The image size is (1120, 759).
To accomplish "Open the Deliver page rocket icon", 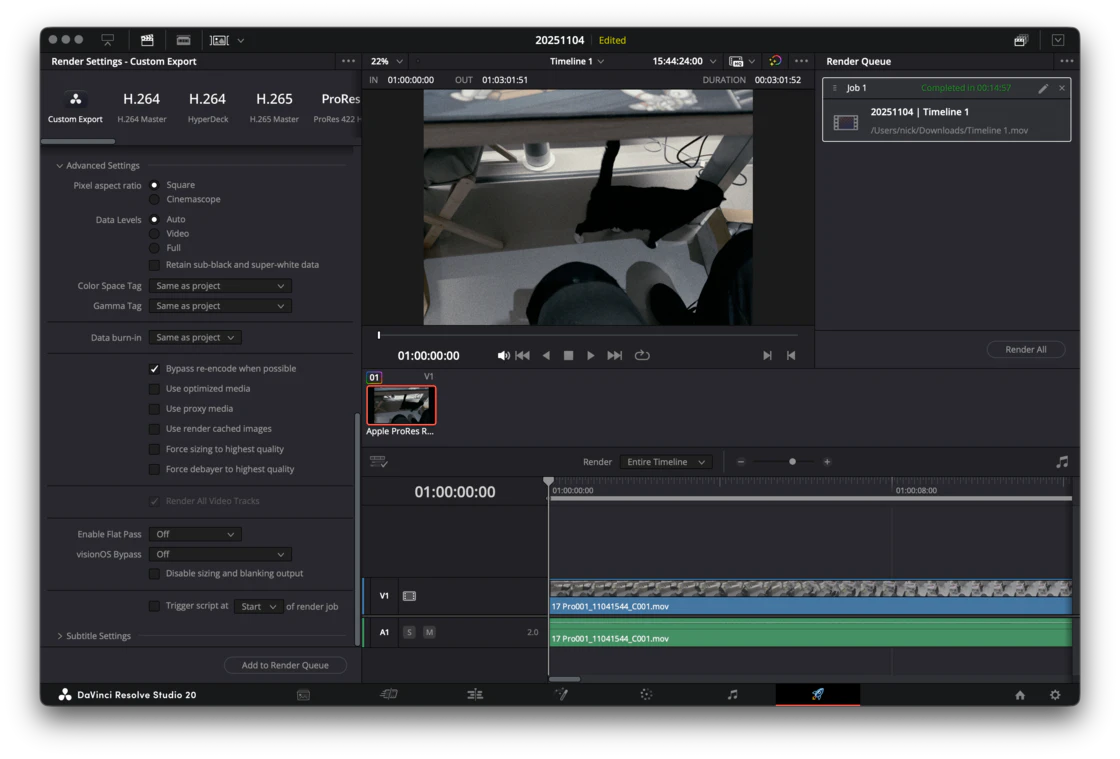I will [x=817, y=694].
